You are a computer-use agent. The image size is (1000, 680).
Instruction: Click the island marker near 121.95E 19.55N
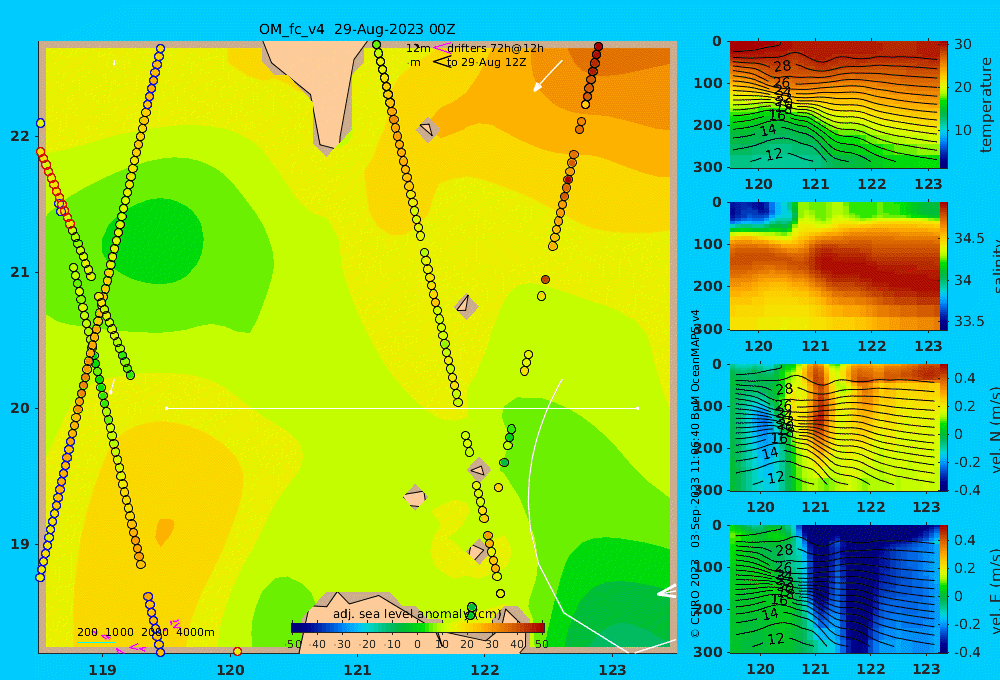click(x=479, y=470)
